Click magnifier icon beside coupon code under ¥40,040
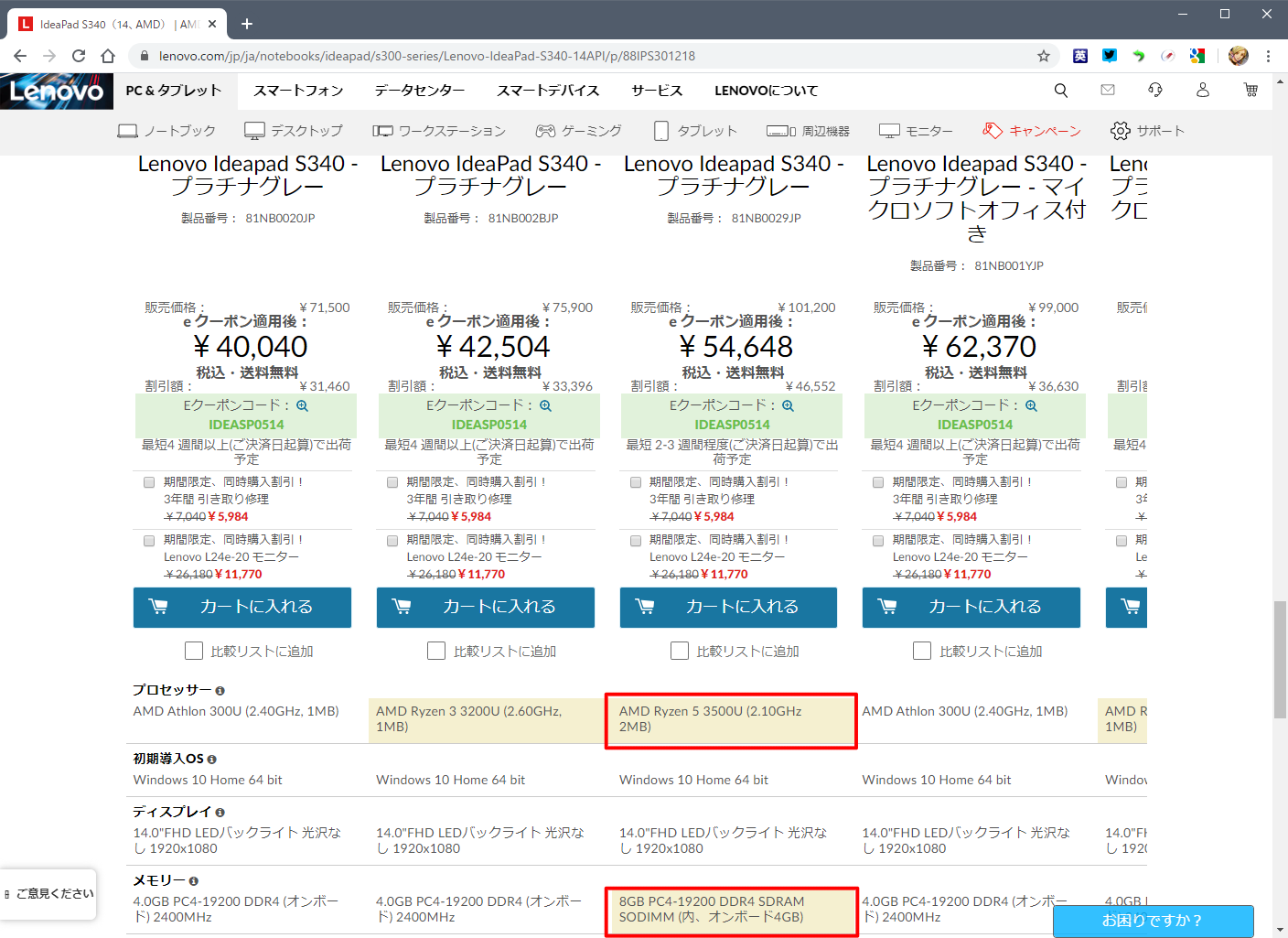 click(302, 405)
